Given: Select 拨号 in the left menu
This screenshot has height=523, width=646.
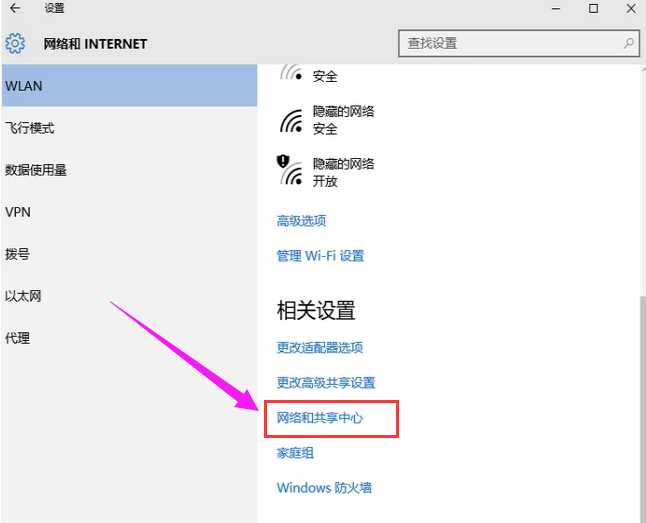Looking at the screenshot, I should [18, 254].
